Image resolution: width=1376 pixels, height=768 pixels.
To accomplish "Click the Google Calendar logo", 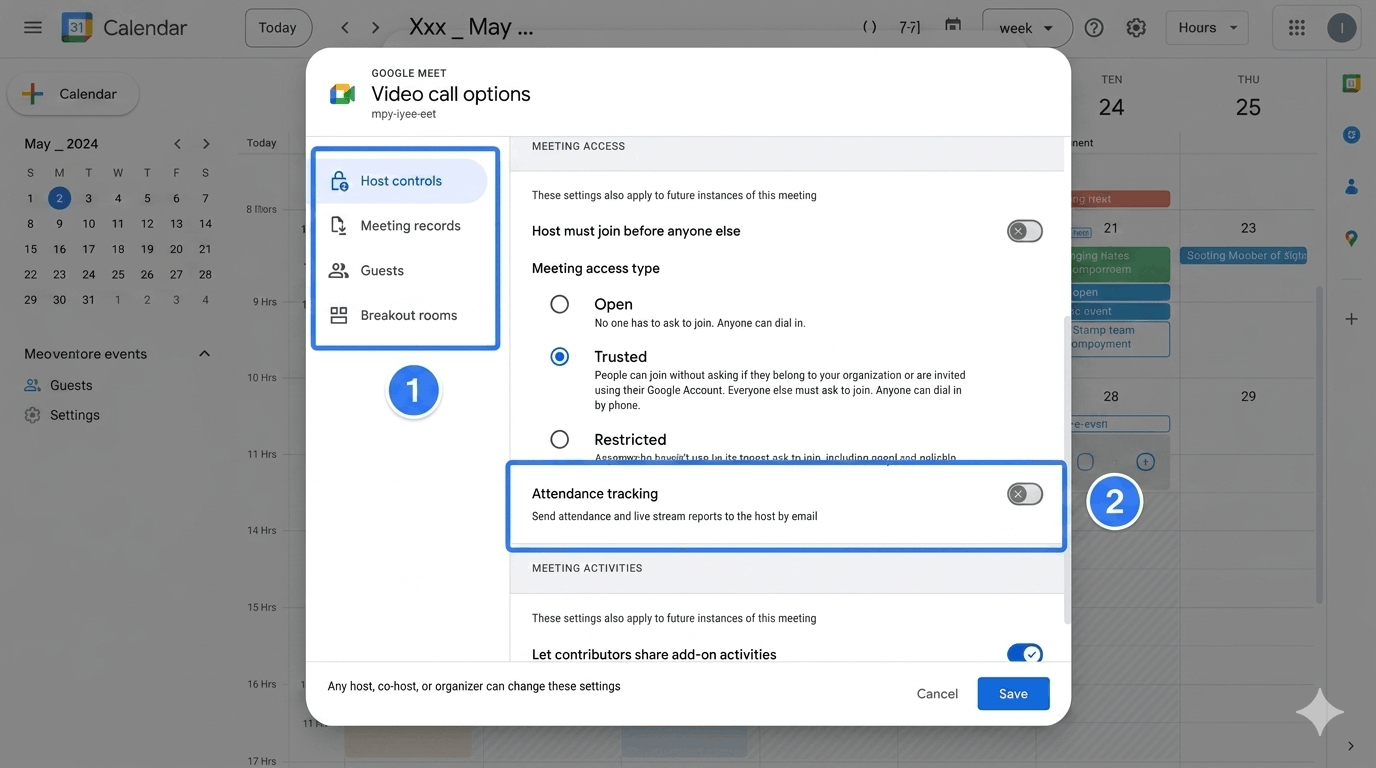I will pyautogui.click(x=77, y=28).
